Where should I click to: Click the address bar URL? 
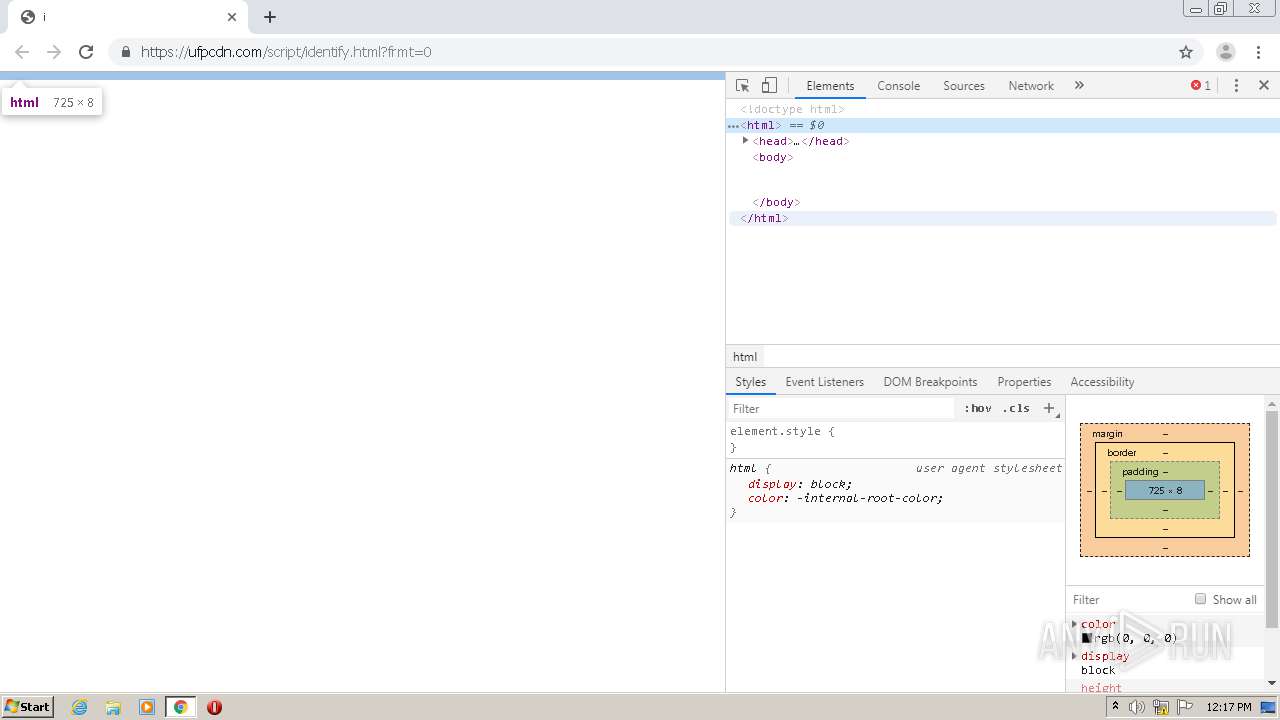(286, 52)
